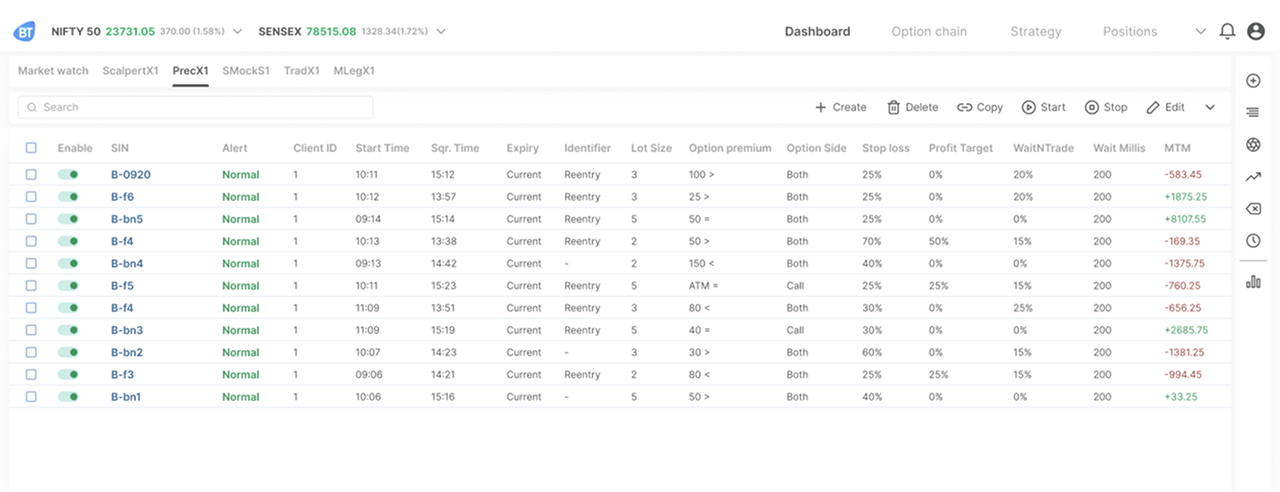Toggle the Enable switch for B-0920

tap(68, 175)
